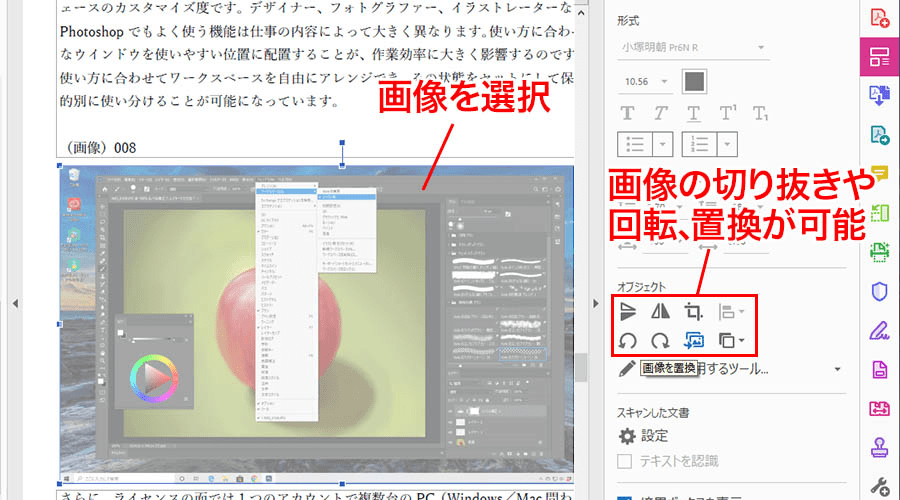Open the Protect shield tool
The image size is (900, 500).
[x=879, y=292]
